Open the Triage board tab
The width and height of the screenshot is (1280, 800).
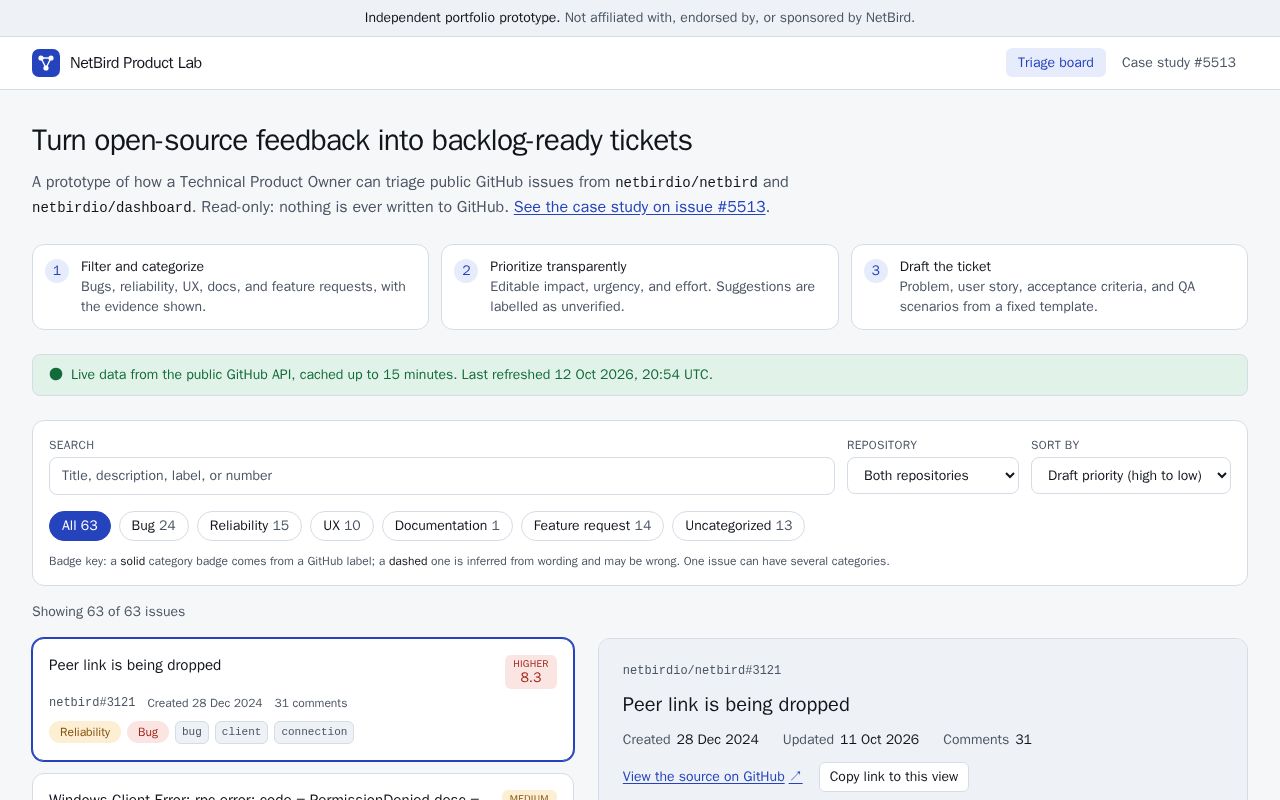(1055, 63)
